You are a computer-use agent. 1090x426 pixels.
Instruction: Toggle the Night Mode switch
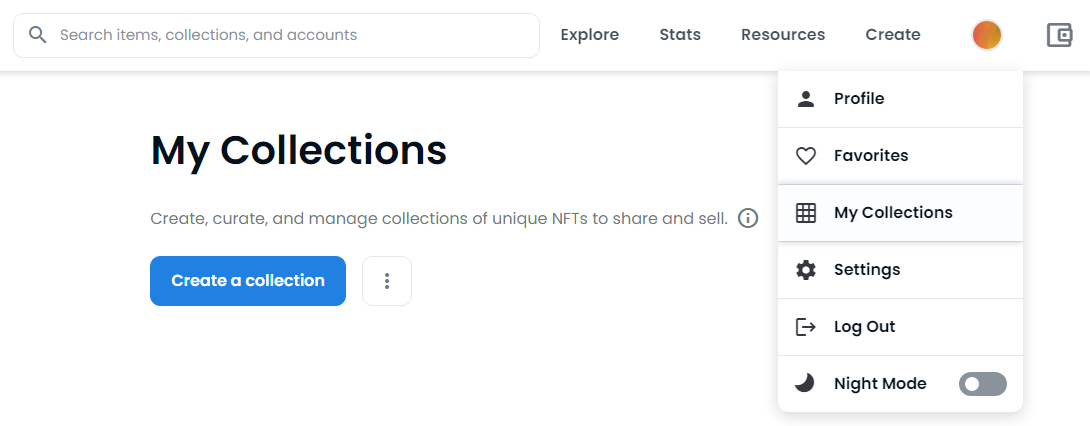pyautogui.click(x=982, y=384)
